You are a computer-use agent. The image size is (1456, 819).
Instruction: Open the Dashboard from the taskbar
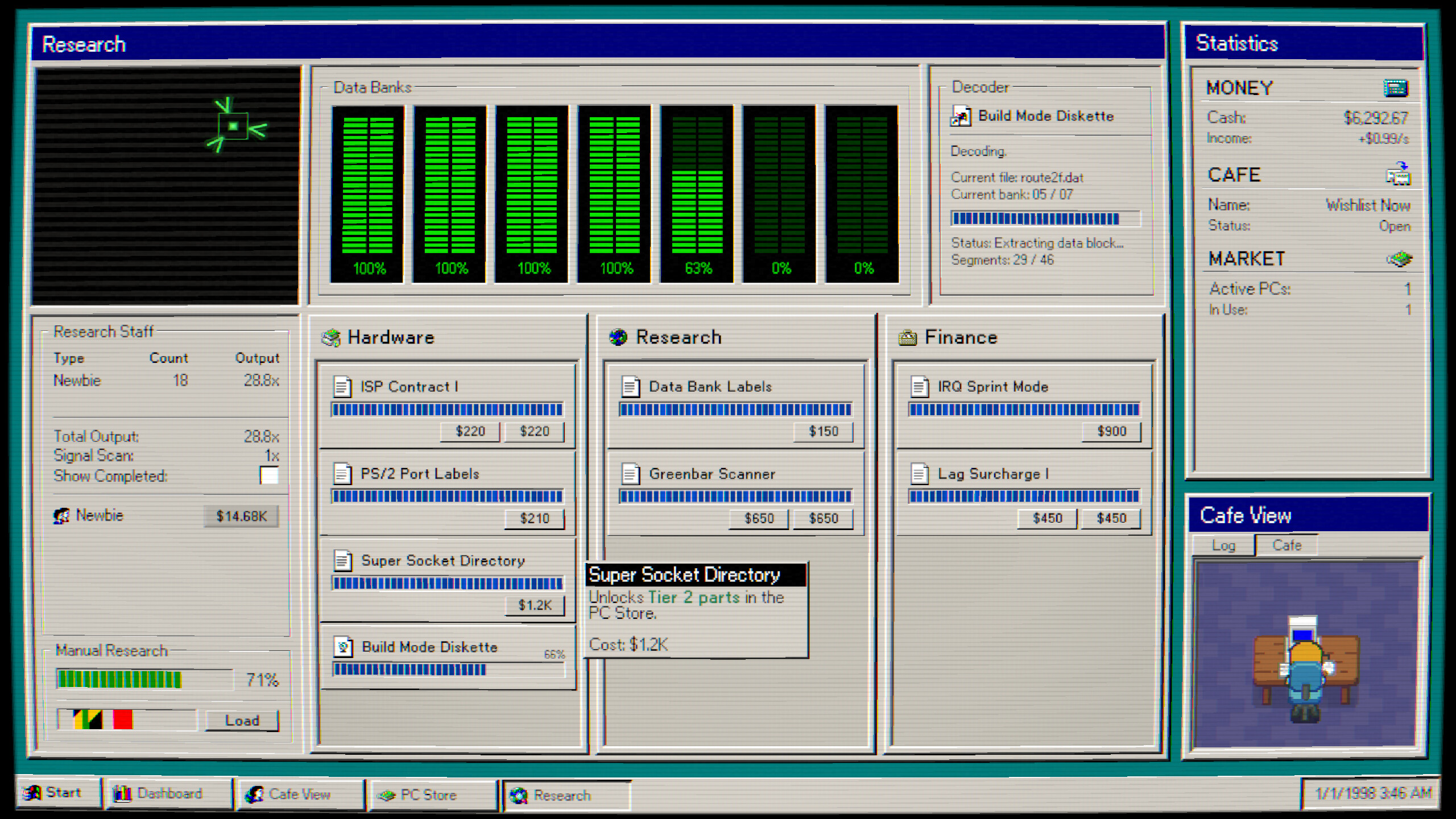[x=169, y=794]
